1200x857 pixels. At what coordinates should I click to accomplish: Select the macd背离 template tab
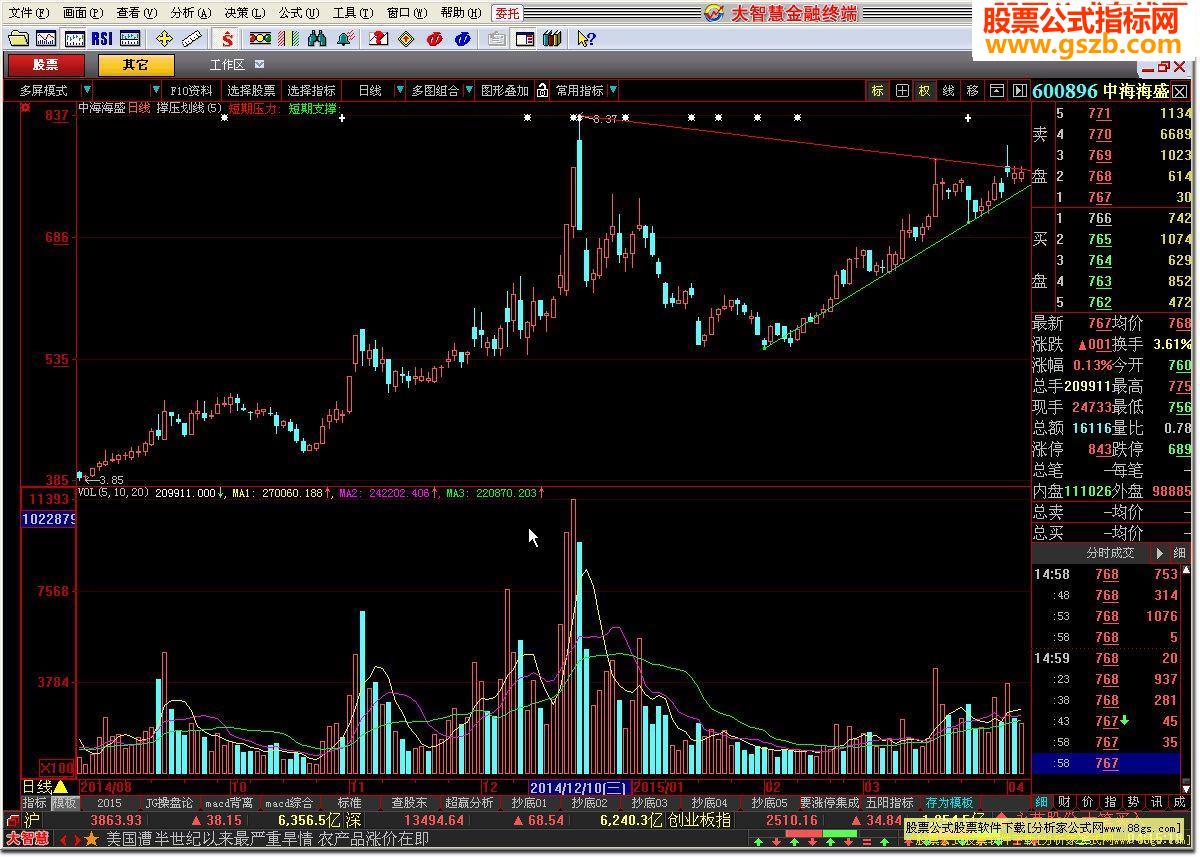[x=229, y=802]
